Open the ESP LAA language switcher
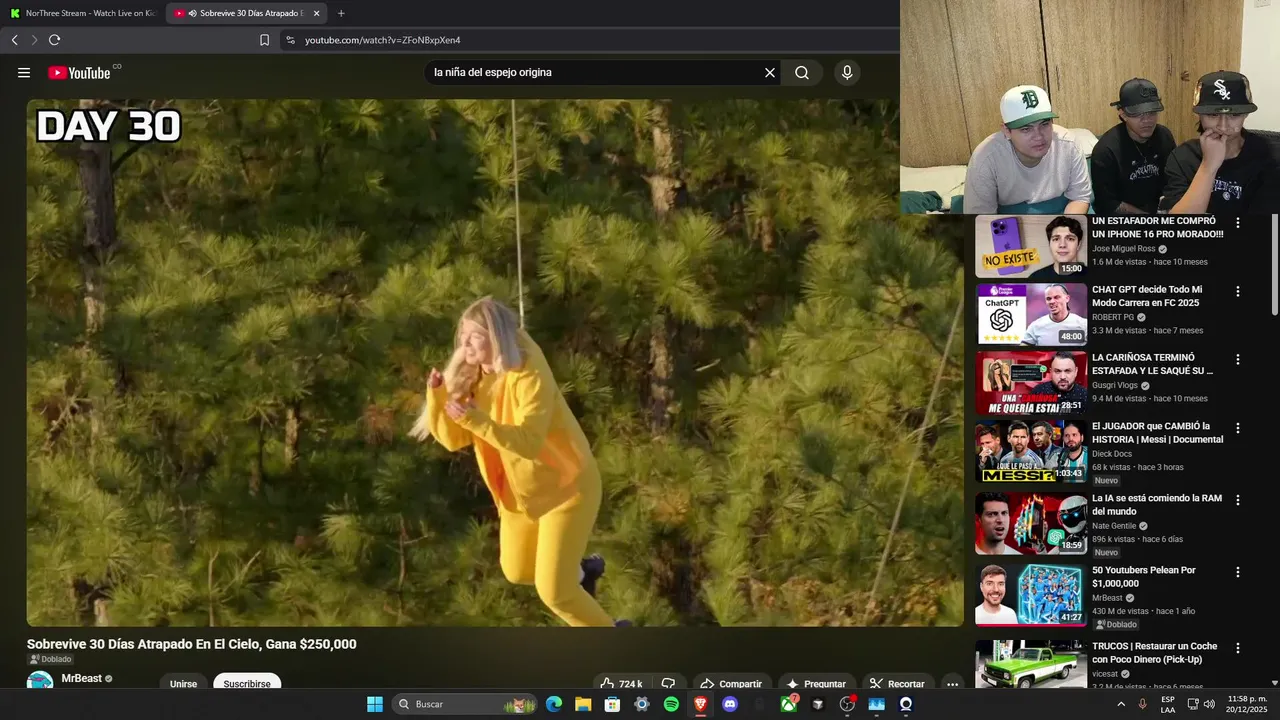 tap(1168, 704)
